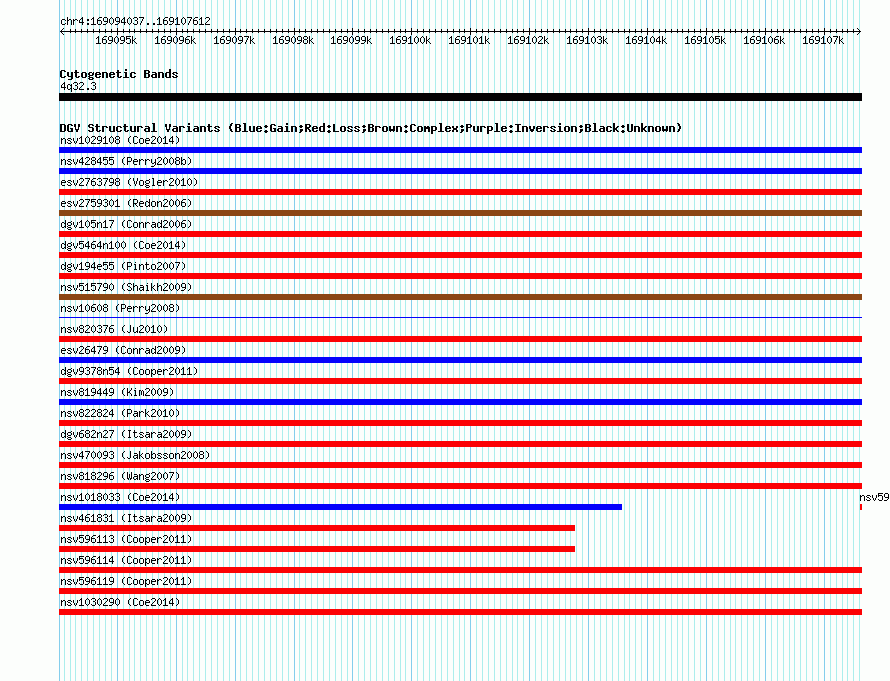Click the 169106k ruler position
The image size is (890, 681).
[764, 40]
